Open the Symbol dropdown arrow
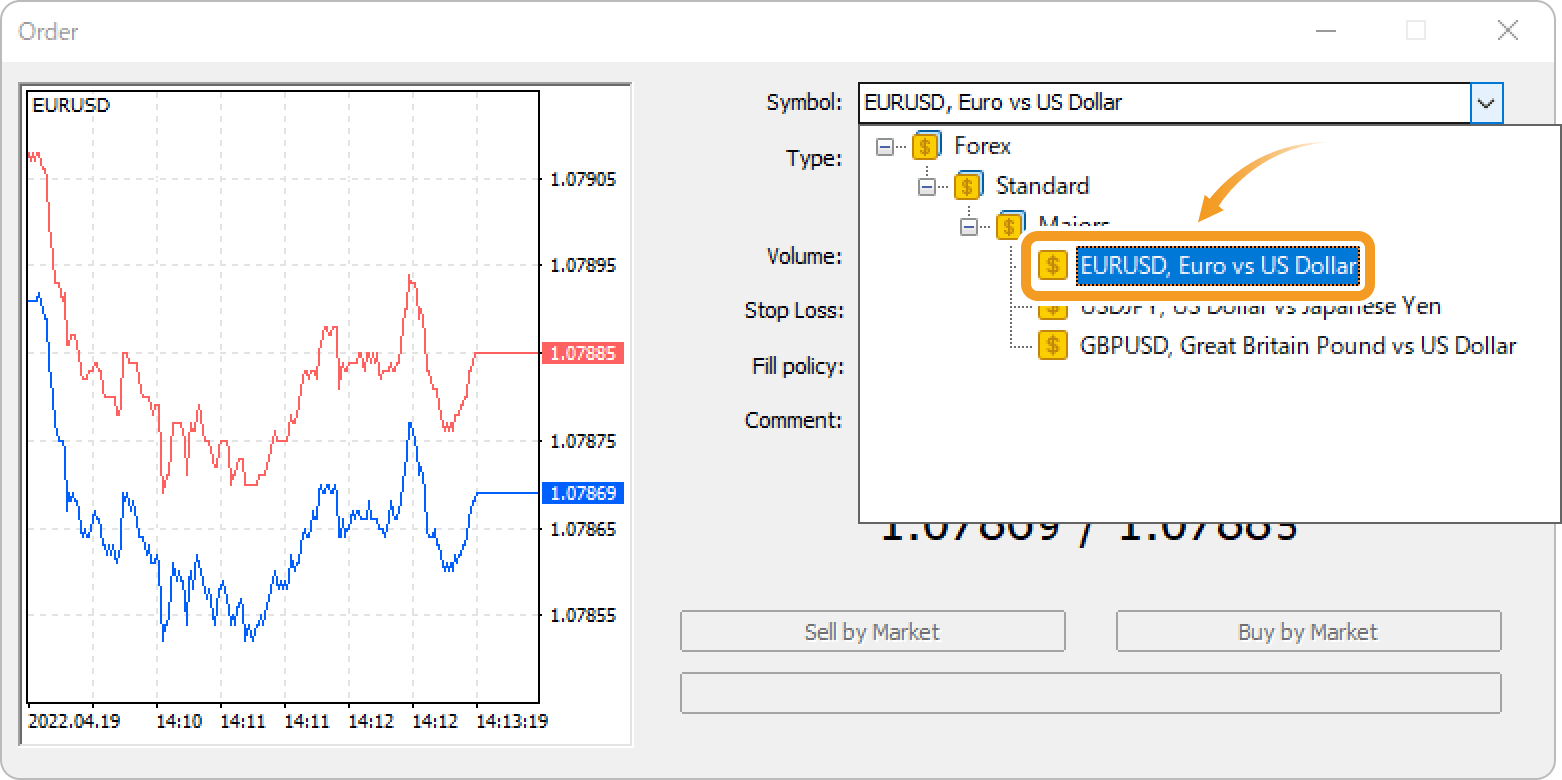The height and width of the screenshot is (780, 1562). point(1487,103)
